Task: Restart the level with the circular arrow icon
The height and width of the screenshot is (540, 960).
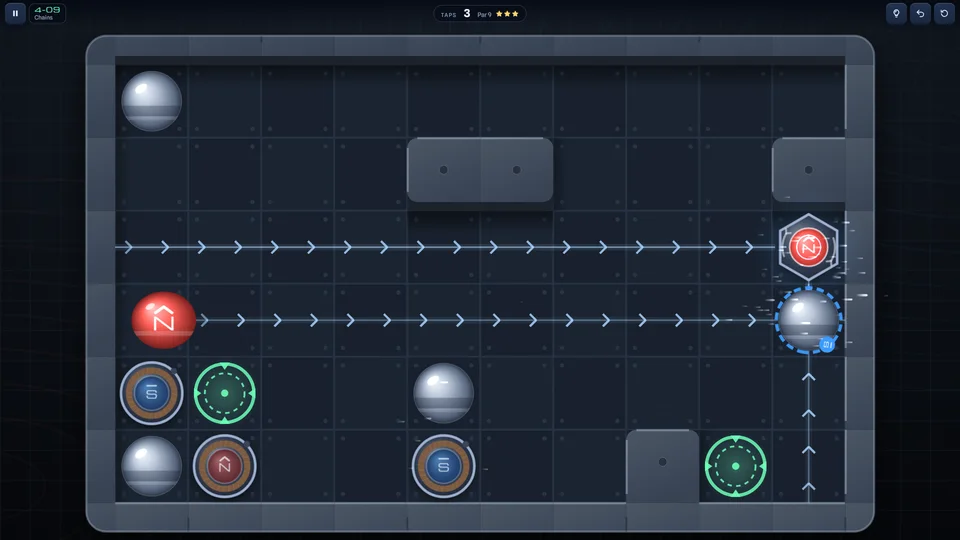Action: pos(944,13)
